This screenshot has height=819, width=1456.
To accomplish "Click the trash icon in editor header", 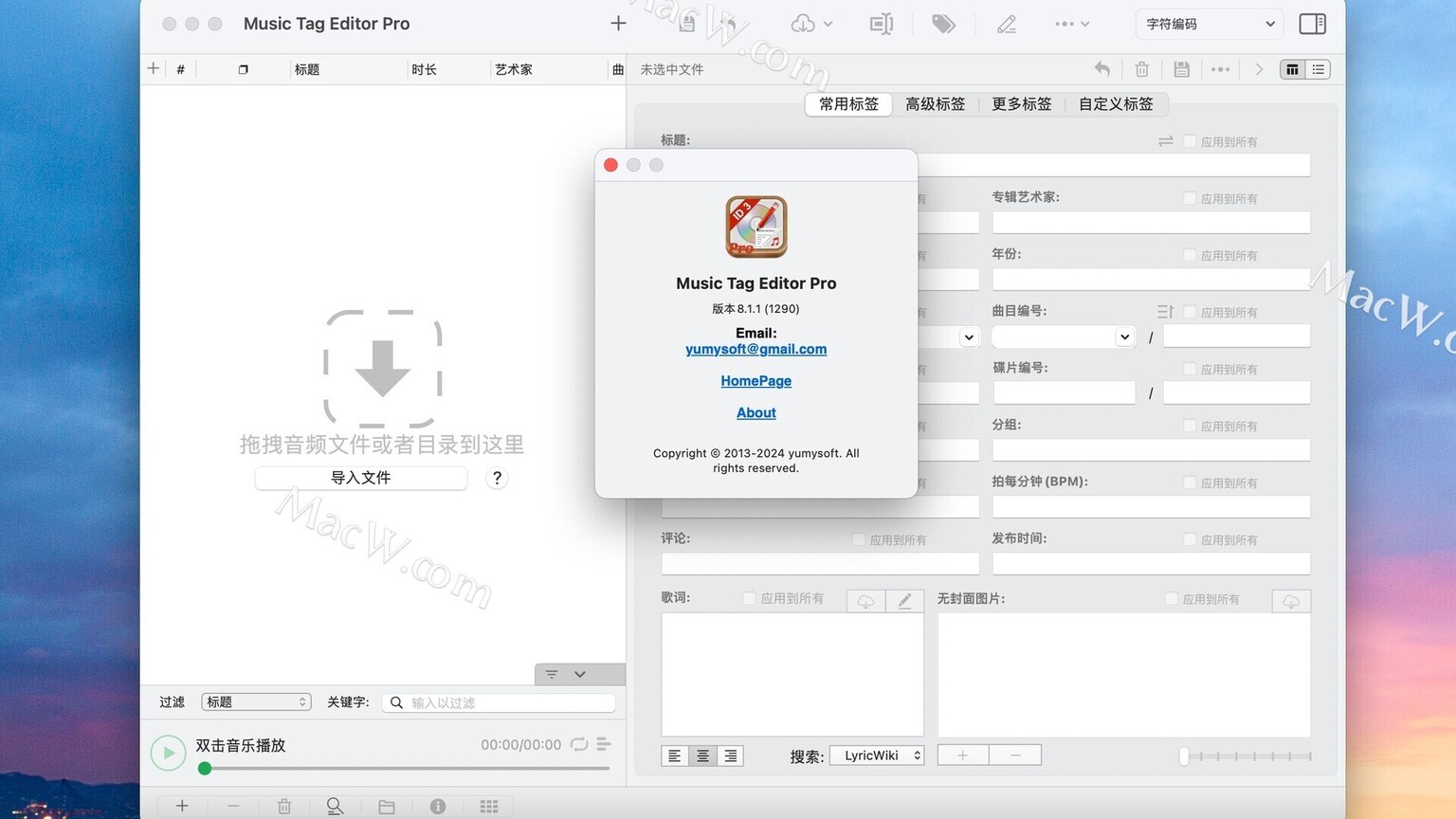I will click(1142, 69).
